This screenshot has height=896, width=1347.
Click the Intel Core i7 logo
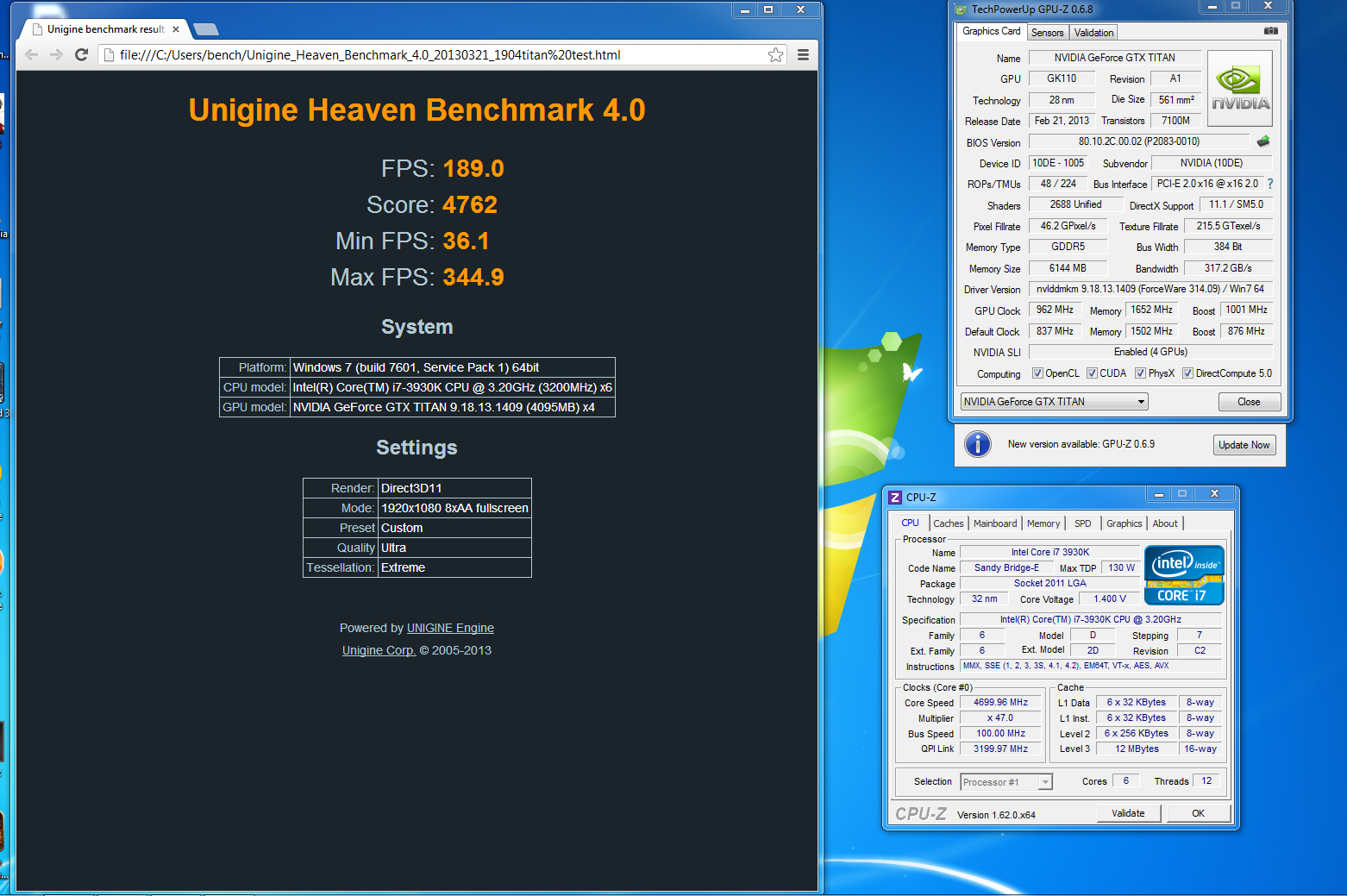(1184, 574)
